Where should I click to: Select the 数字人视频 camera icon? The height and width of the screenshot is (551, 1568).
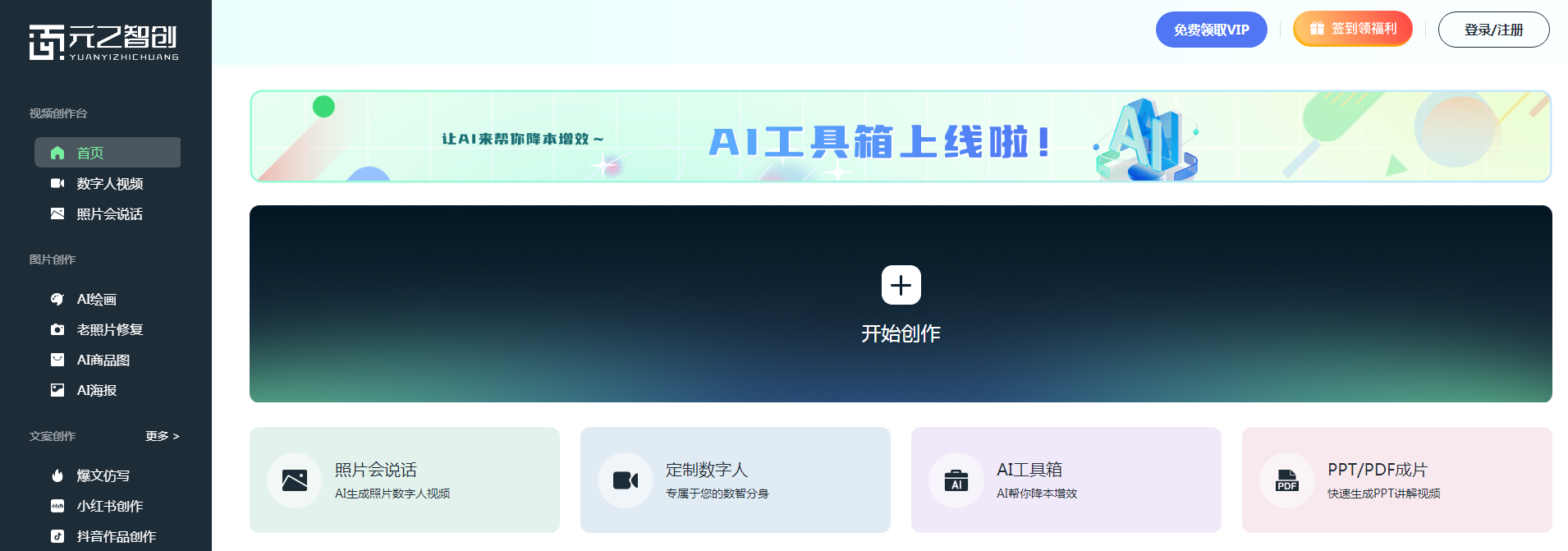[57, 183]
